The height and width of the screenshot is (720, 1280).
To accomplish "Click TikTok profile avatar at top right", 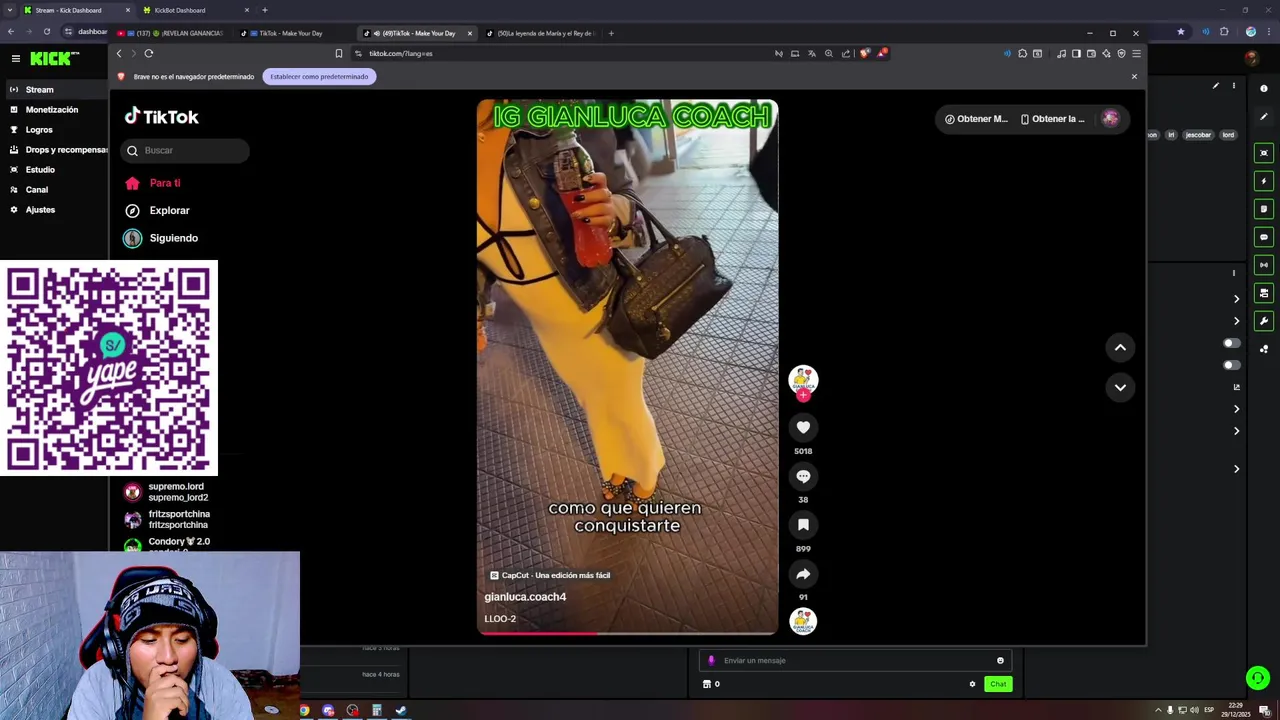I will click(1110, 118).
